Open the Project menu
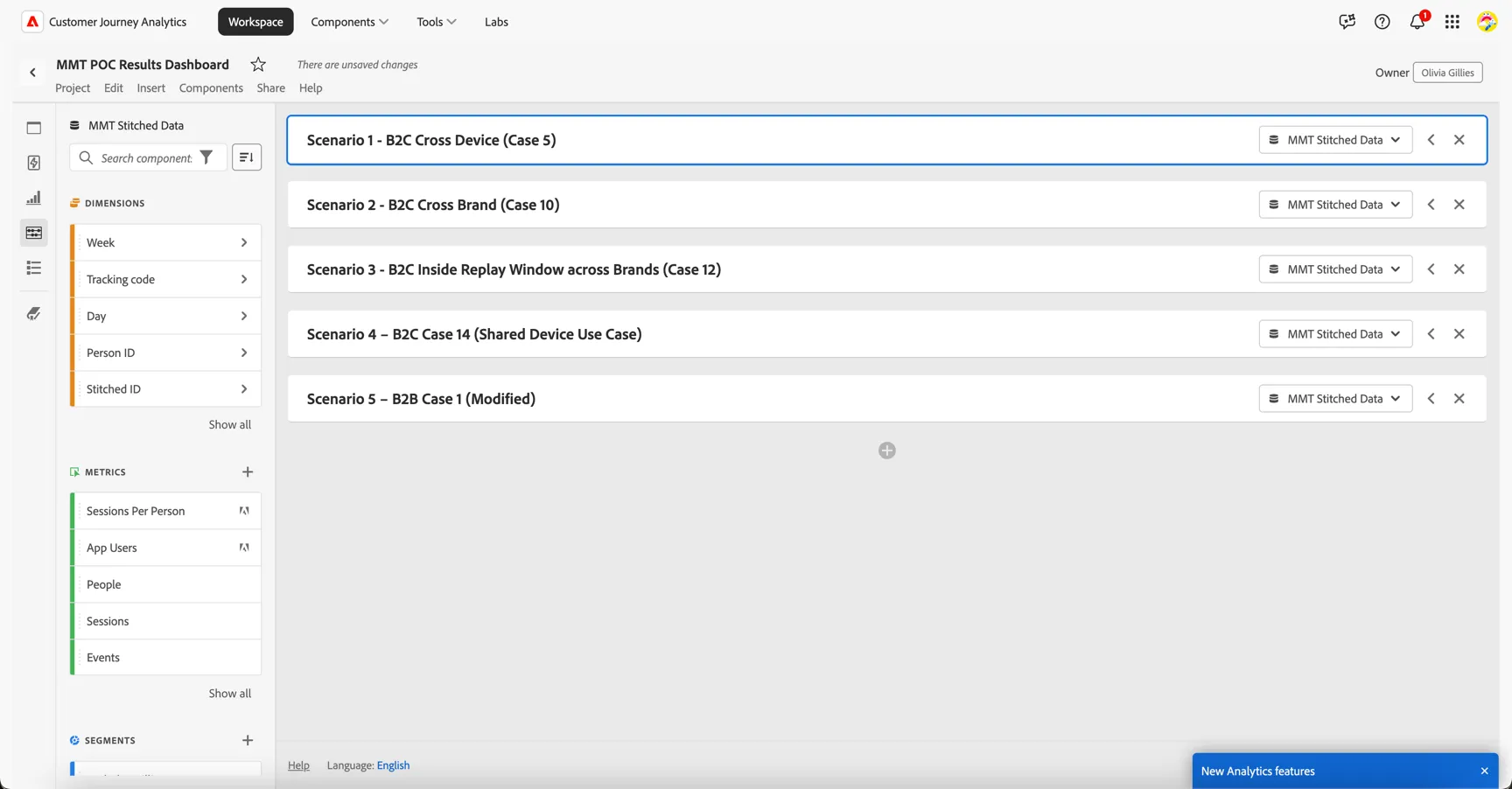 point(73,87)
